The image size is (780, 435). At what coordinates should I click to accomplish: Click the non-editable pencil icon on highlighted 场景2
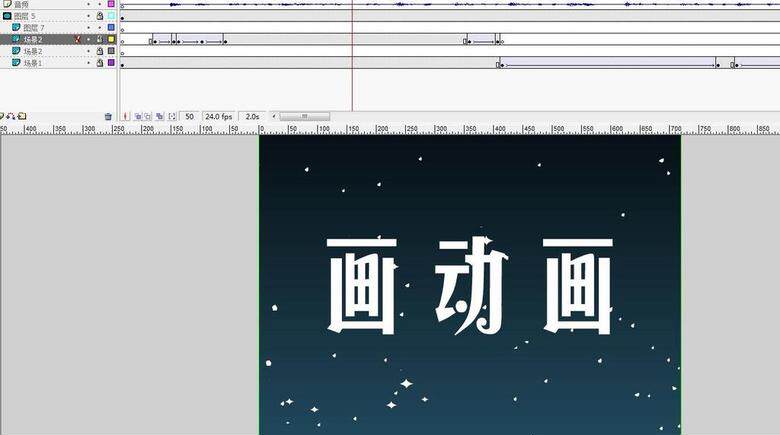tap(78, 39)
